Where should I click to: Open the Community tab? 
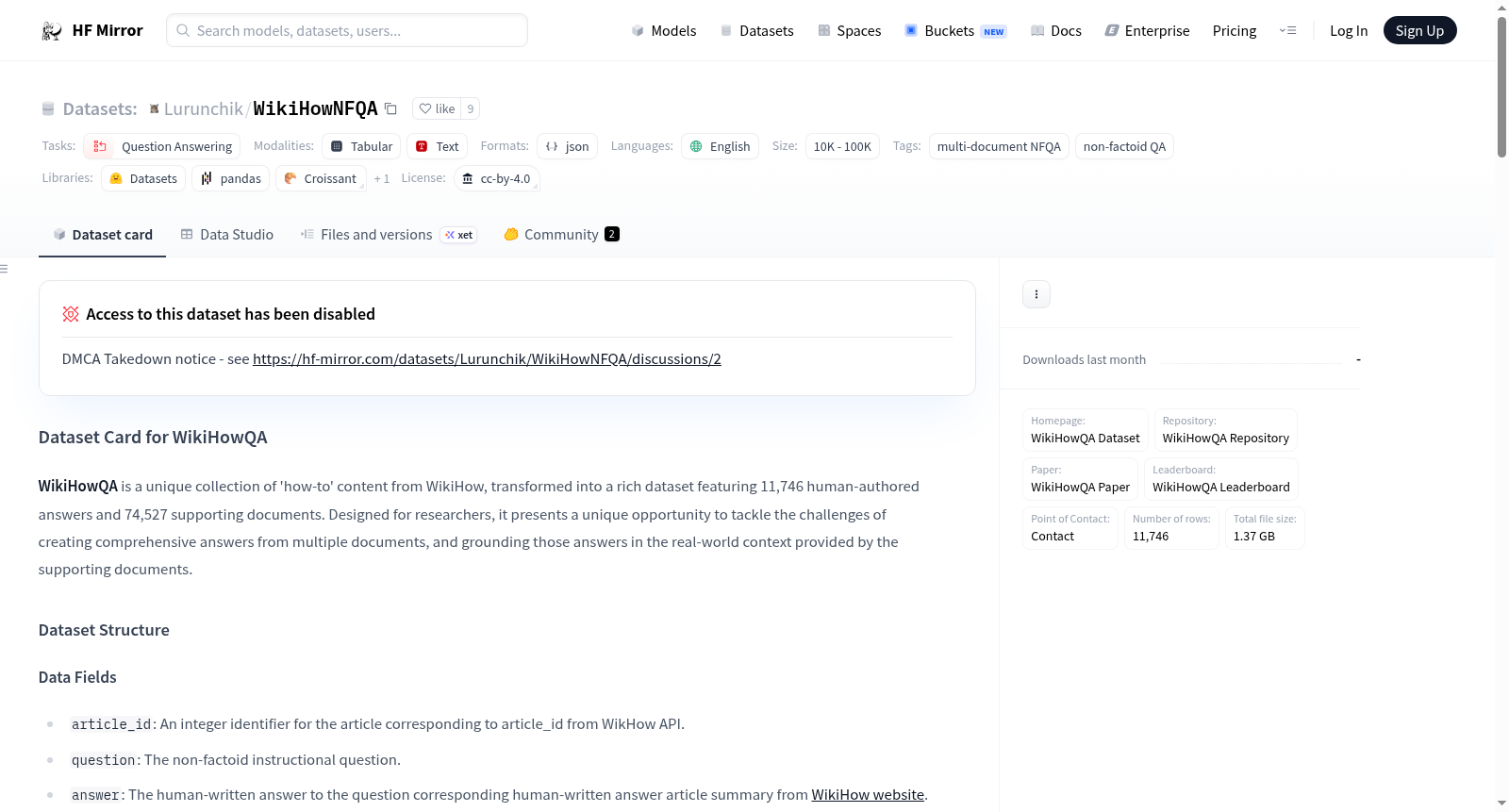(x=562, y=235)
